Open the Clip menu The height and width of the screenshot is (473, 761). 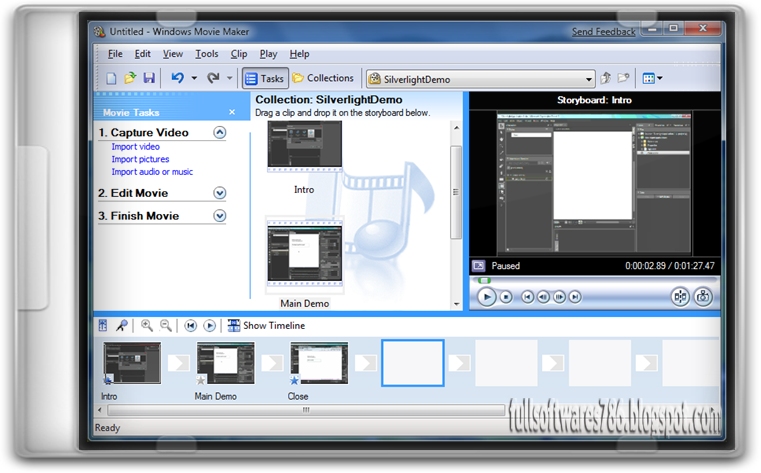click(239, 54)
